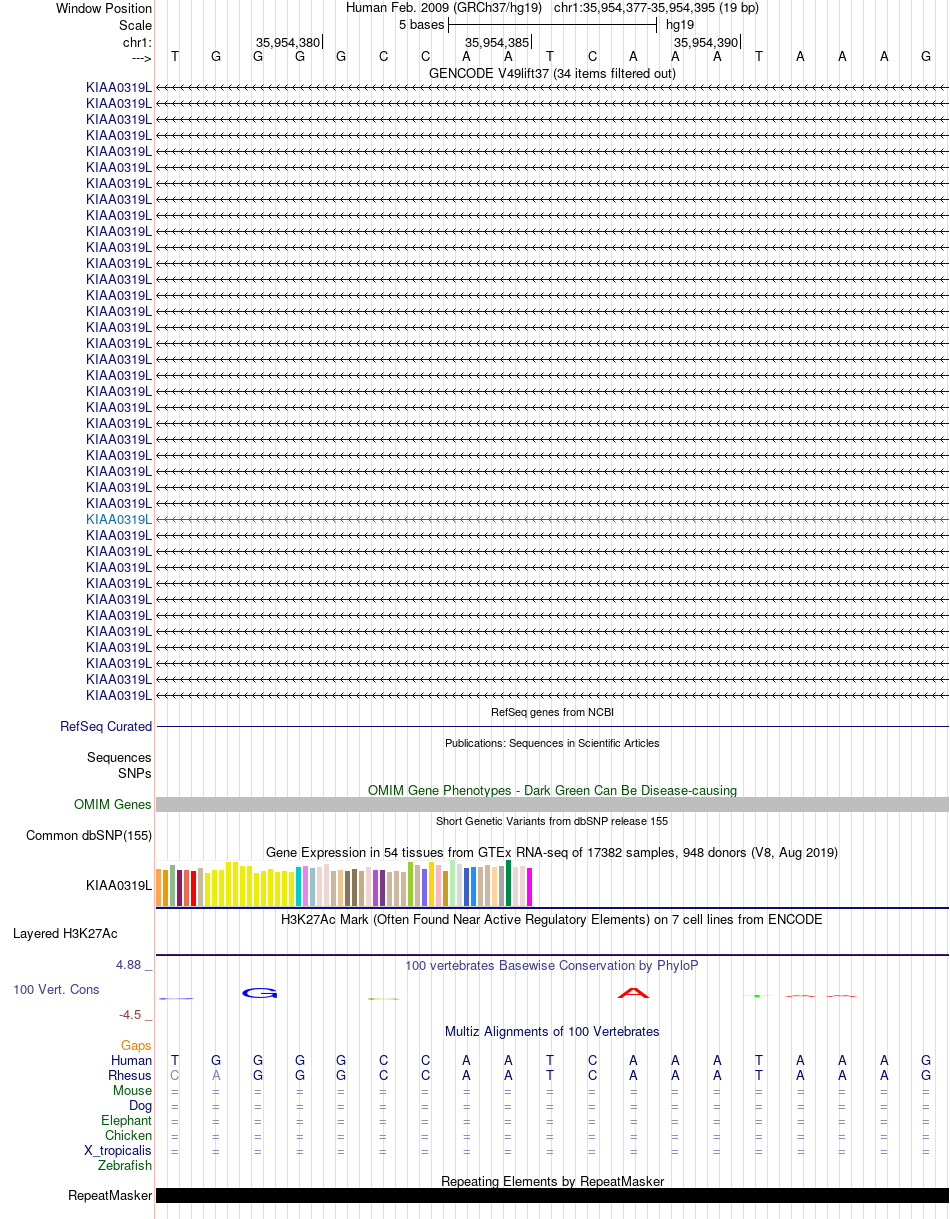Open RefSeq Curated track label
Viewport: 950px width, 1219px height.
(106, 727)
